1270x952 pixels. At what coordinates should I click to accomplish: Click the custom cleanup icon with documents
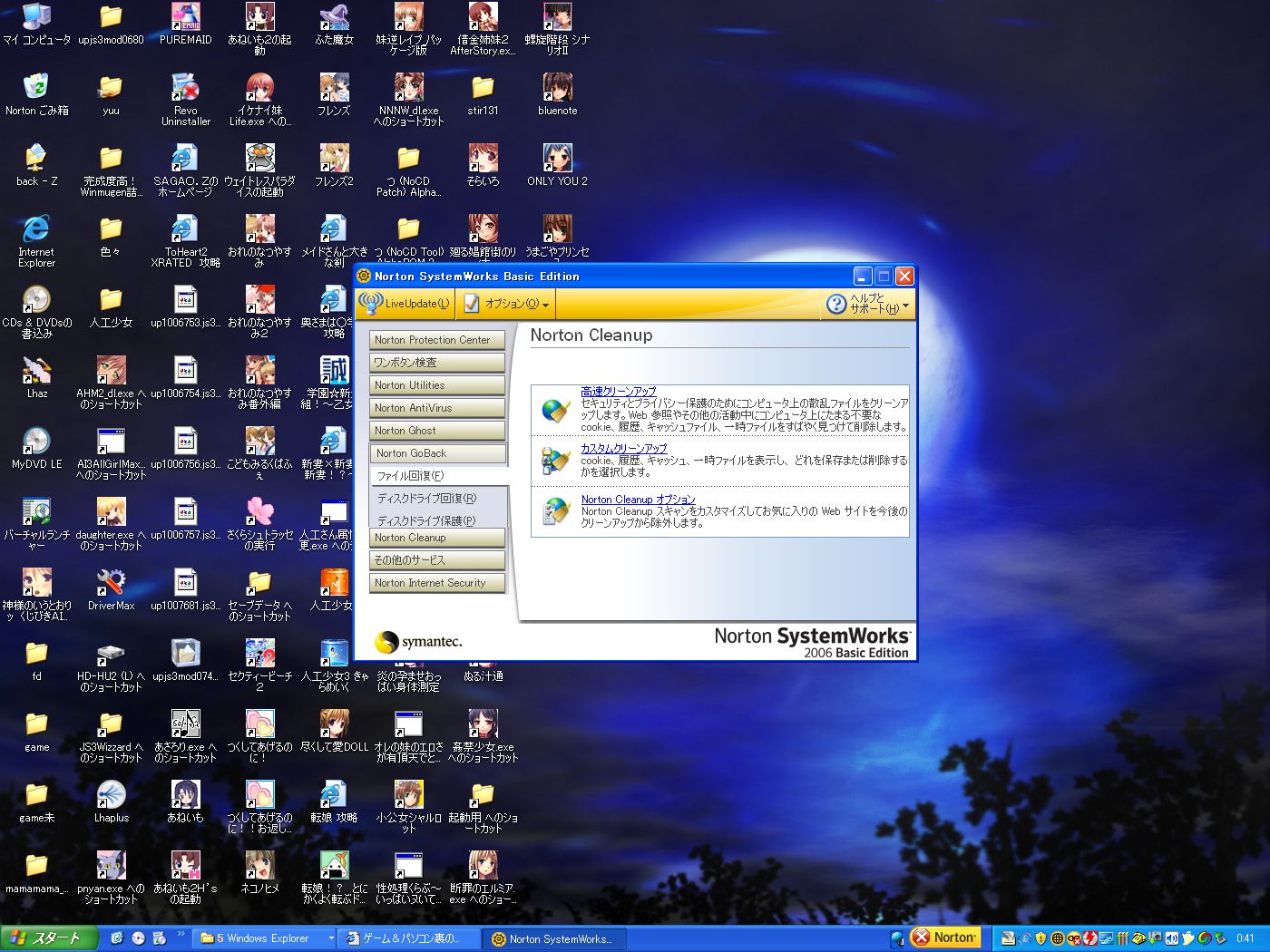[x=555, y=461]
